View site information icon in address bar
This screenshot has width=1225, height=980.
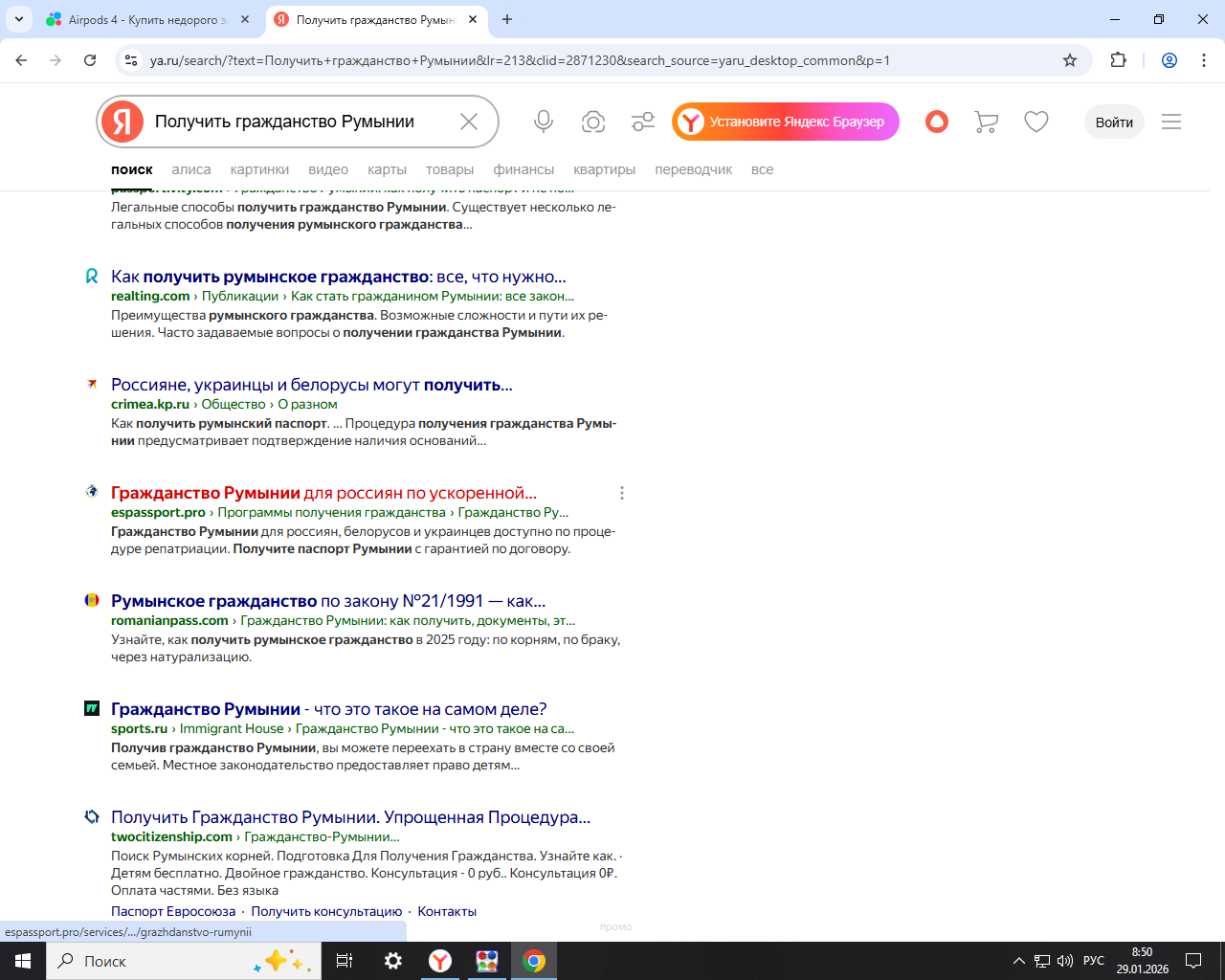coord(131,60)
